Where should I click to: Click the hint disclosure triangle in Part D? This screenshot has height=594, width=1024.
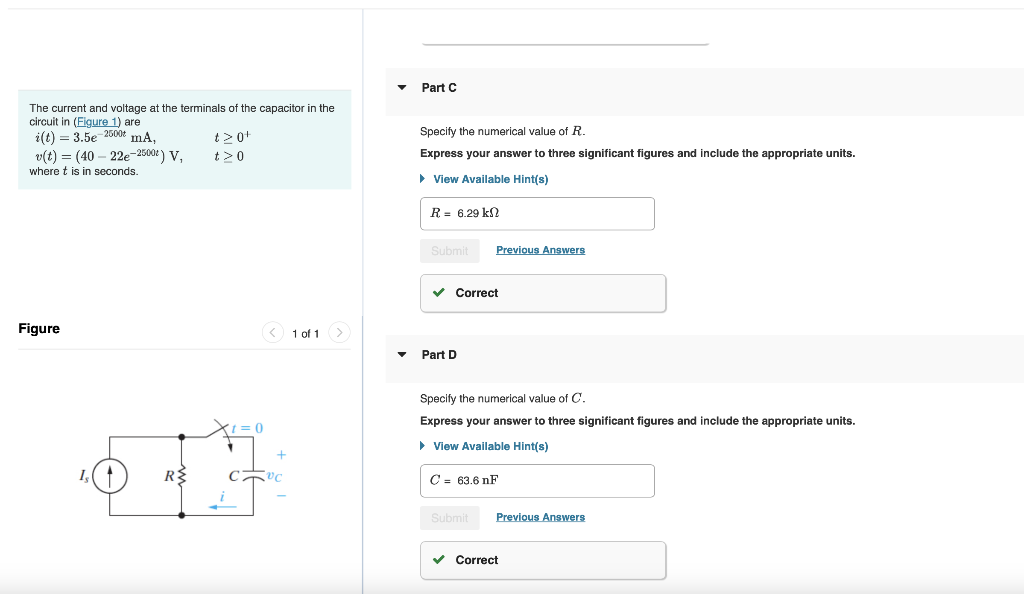coord(421,446)
